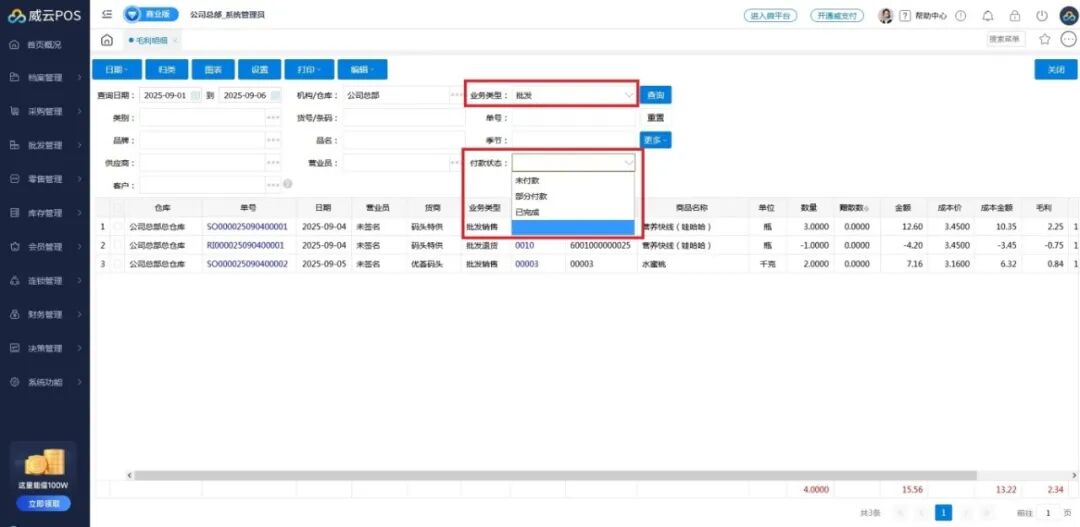Screen dimensions: 1080x527
Task: Open the notification bell icon
Action: tap(988, 16)
